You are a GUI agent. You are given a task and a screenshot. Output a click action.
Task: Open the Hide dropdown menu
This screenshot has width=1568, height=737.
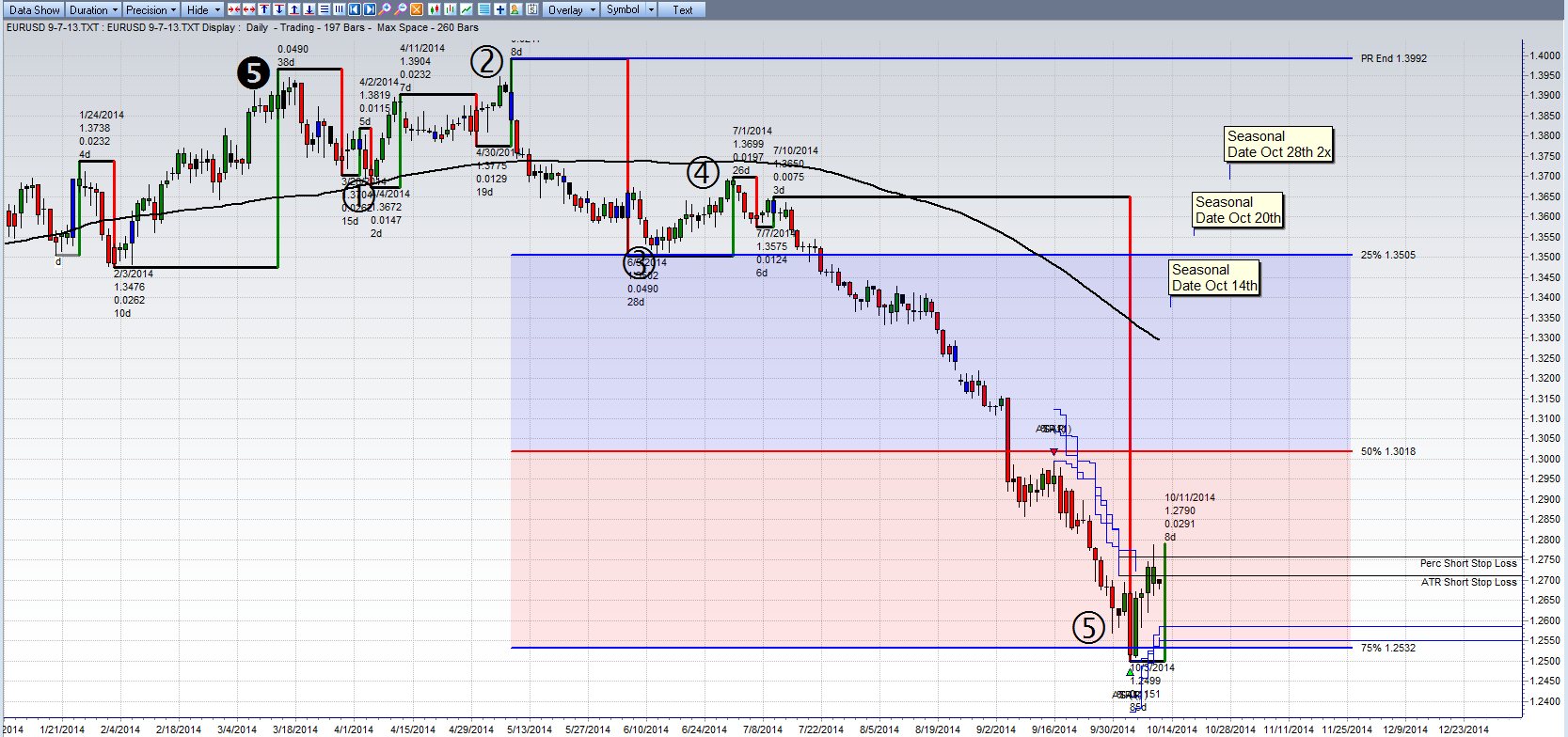click(x=203, y=9)
